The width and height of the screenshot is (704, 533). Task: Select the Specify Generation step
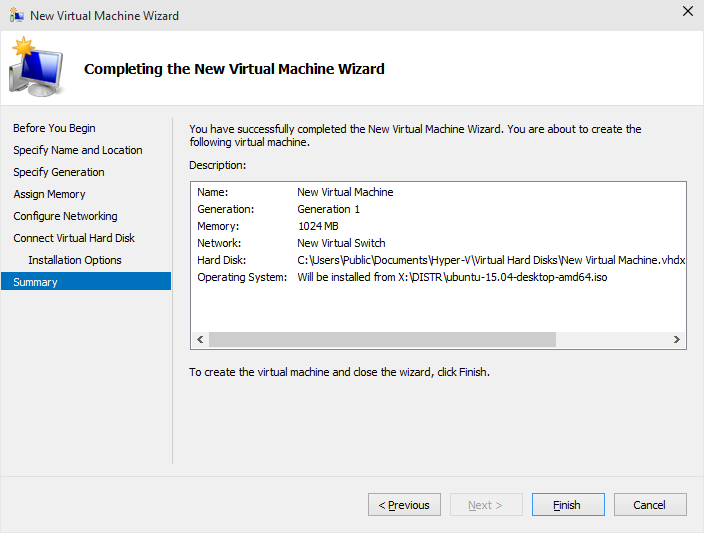59,172
